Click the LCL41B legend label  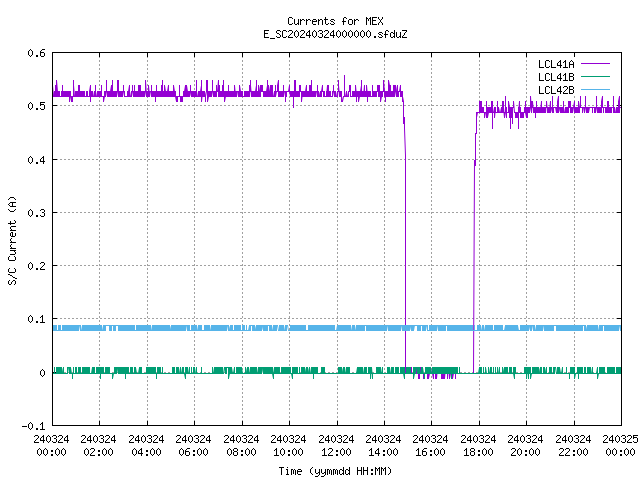point(556,77)
